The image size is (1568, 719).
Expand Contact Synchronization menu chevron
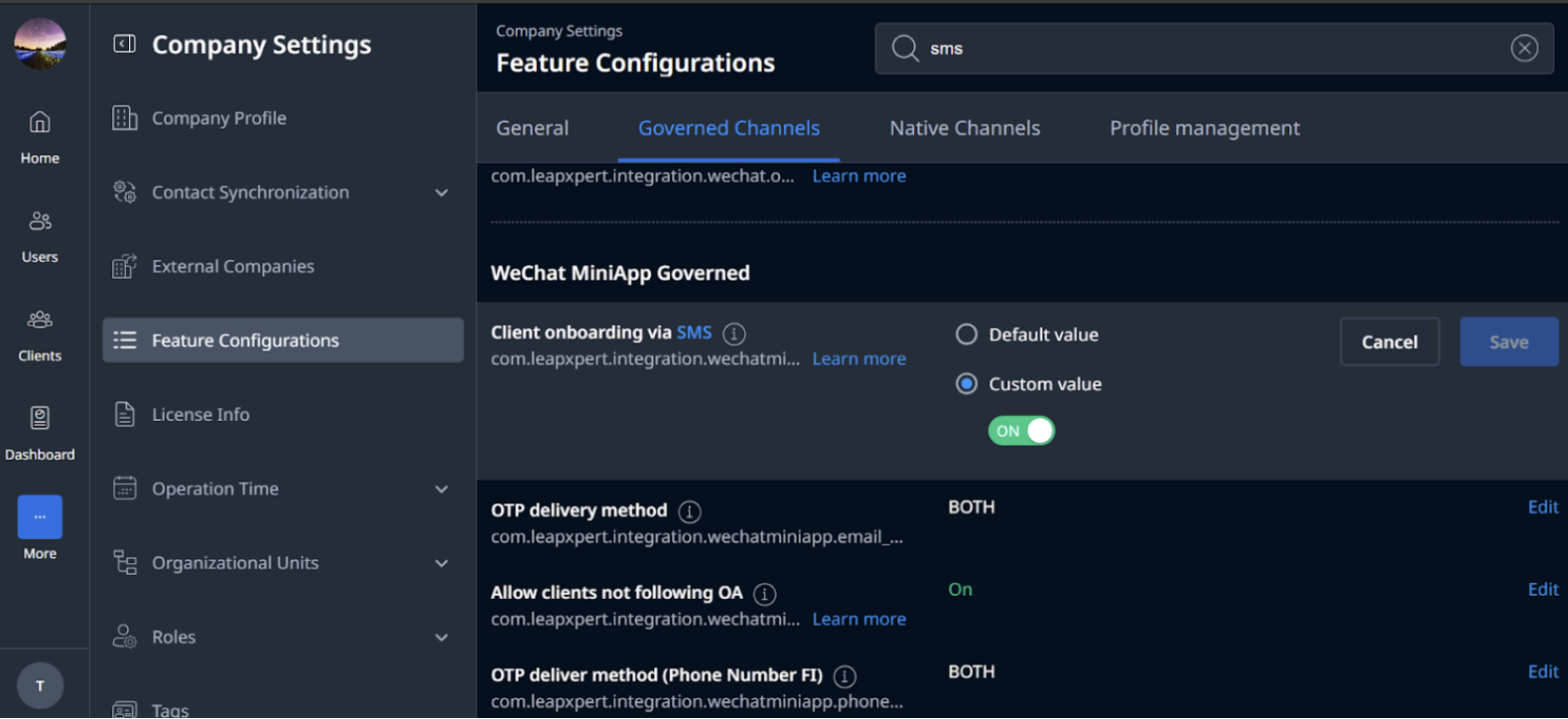point(442,193)
